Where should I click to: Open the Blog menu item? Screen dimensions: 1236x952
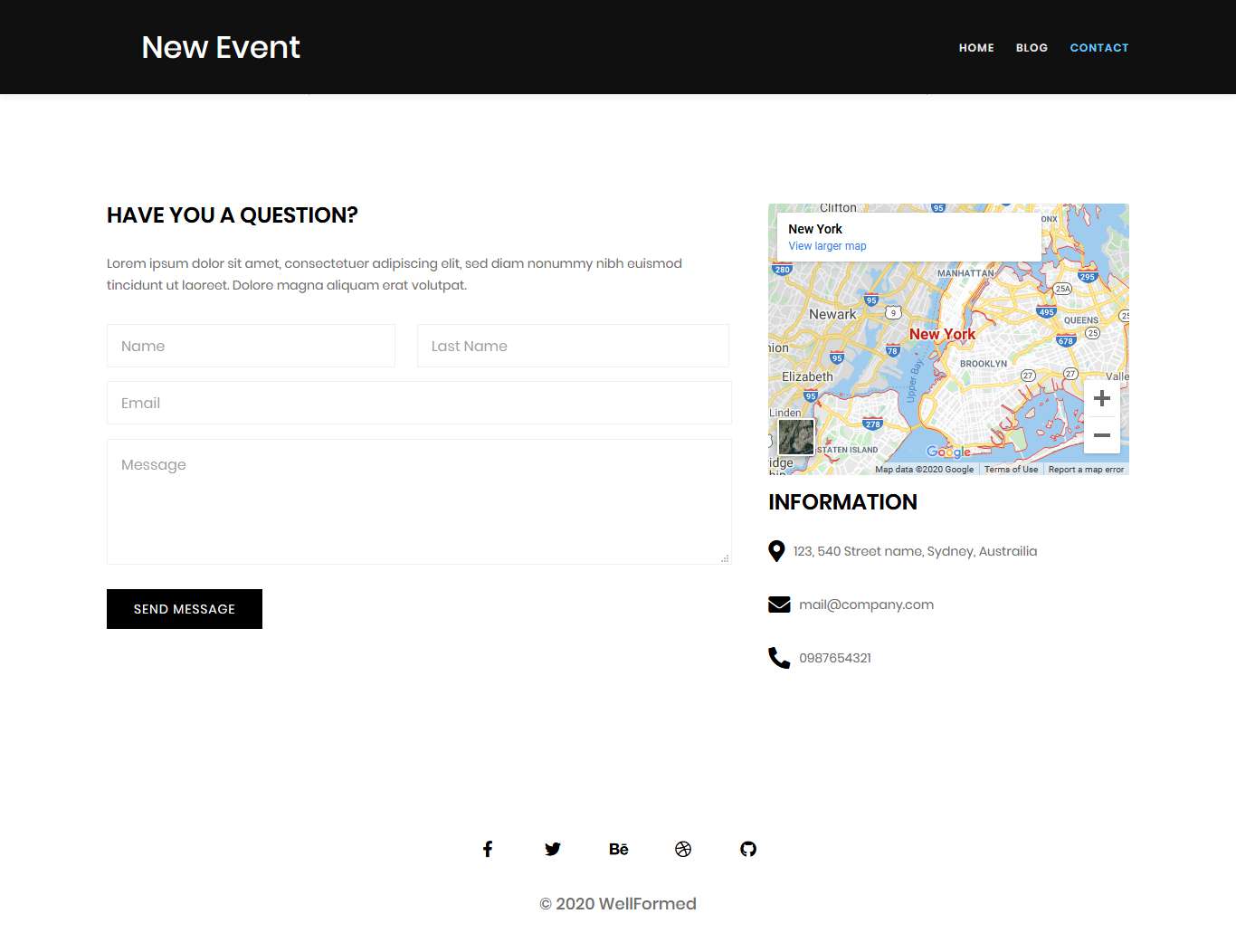pyautogui.click(x=1032, y=48)
